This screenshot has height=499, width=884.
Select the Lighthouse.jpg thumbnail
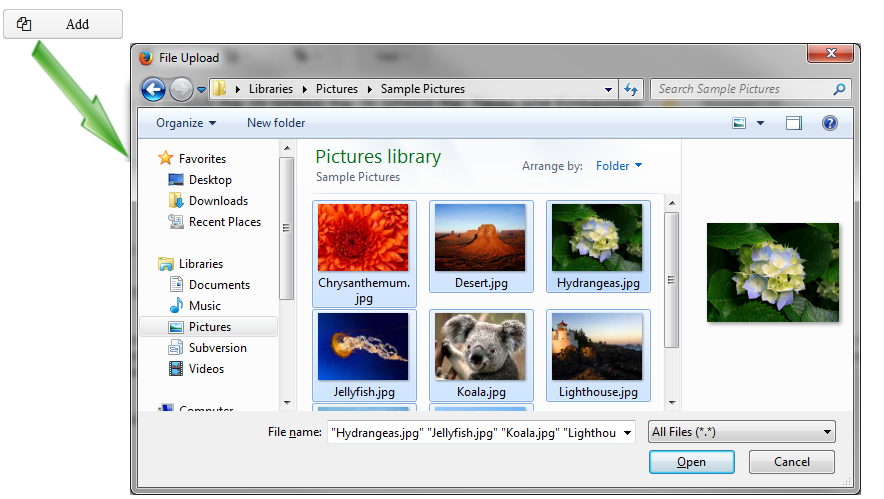pos(598,355)
